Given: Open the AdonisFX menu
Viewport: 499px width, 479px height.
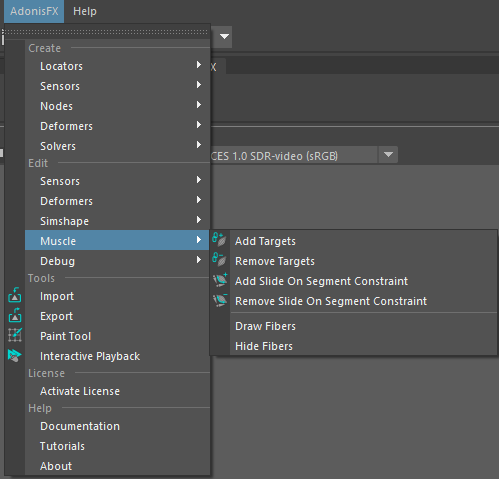Looking at the screenshot, I should 34,11.
